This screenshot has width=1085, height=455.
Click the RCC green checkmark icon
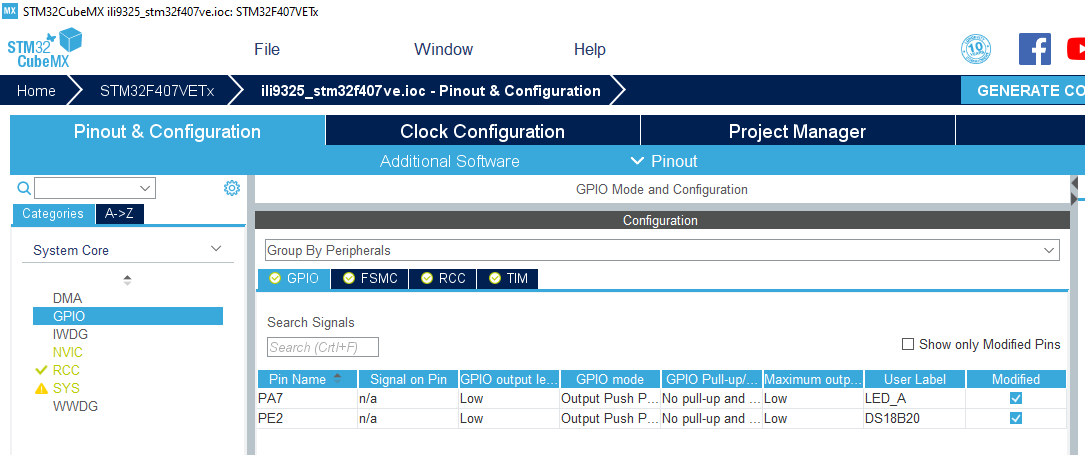[x=41, y=371]
